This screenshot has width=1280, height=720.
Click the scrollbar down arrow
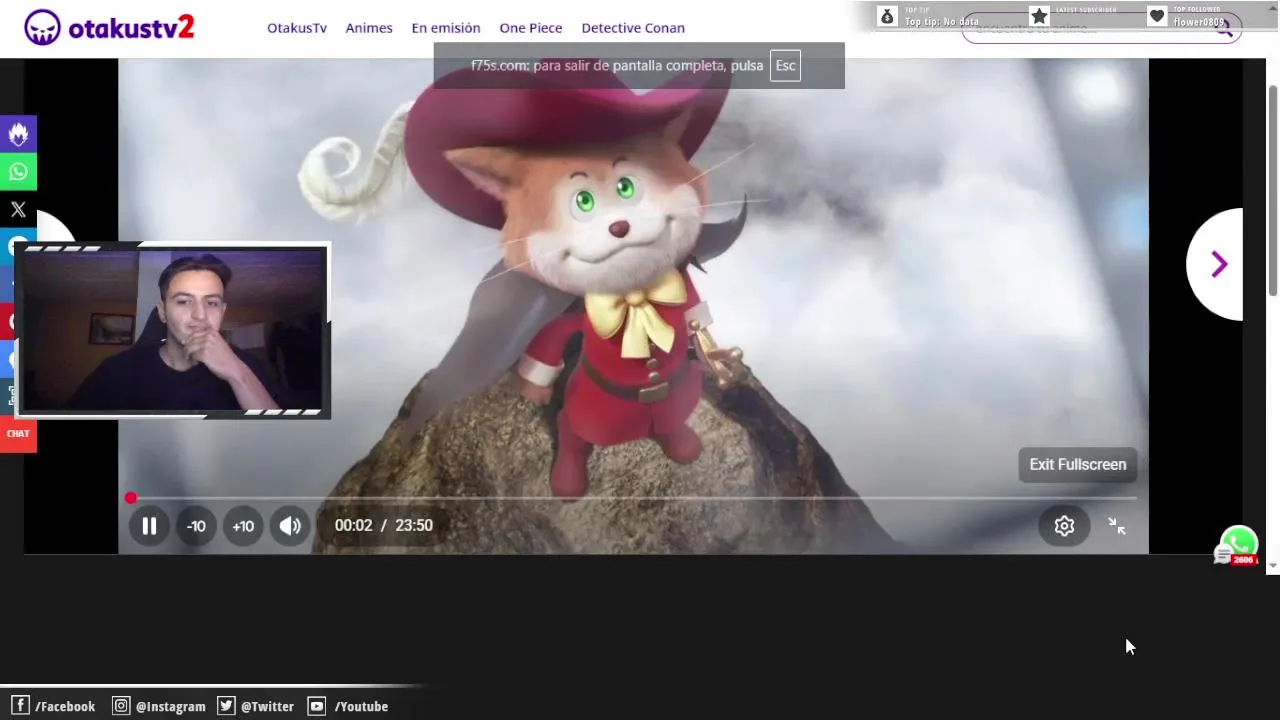[1273, 565]
